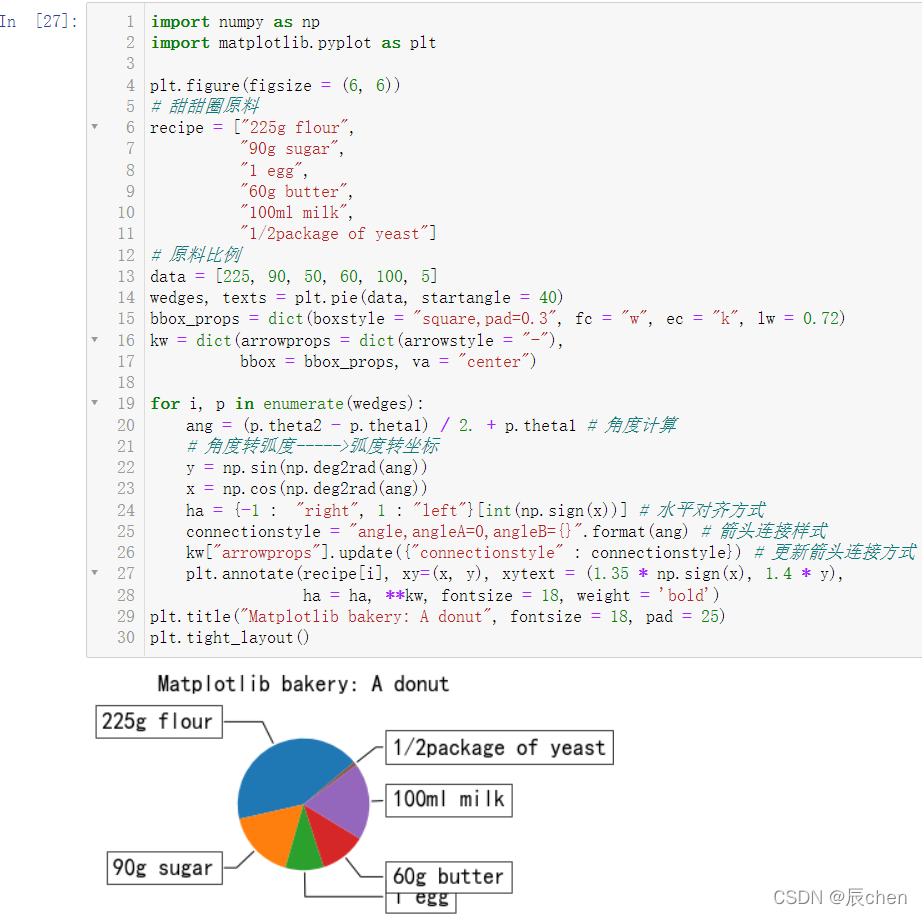Click the plt.title("Matplotlib bakery: A donut" code line
The image size is (922, 916).
point(437,616)
